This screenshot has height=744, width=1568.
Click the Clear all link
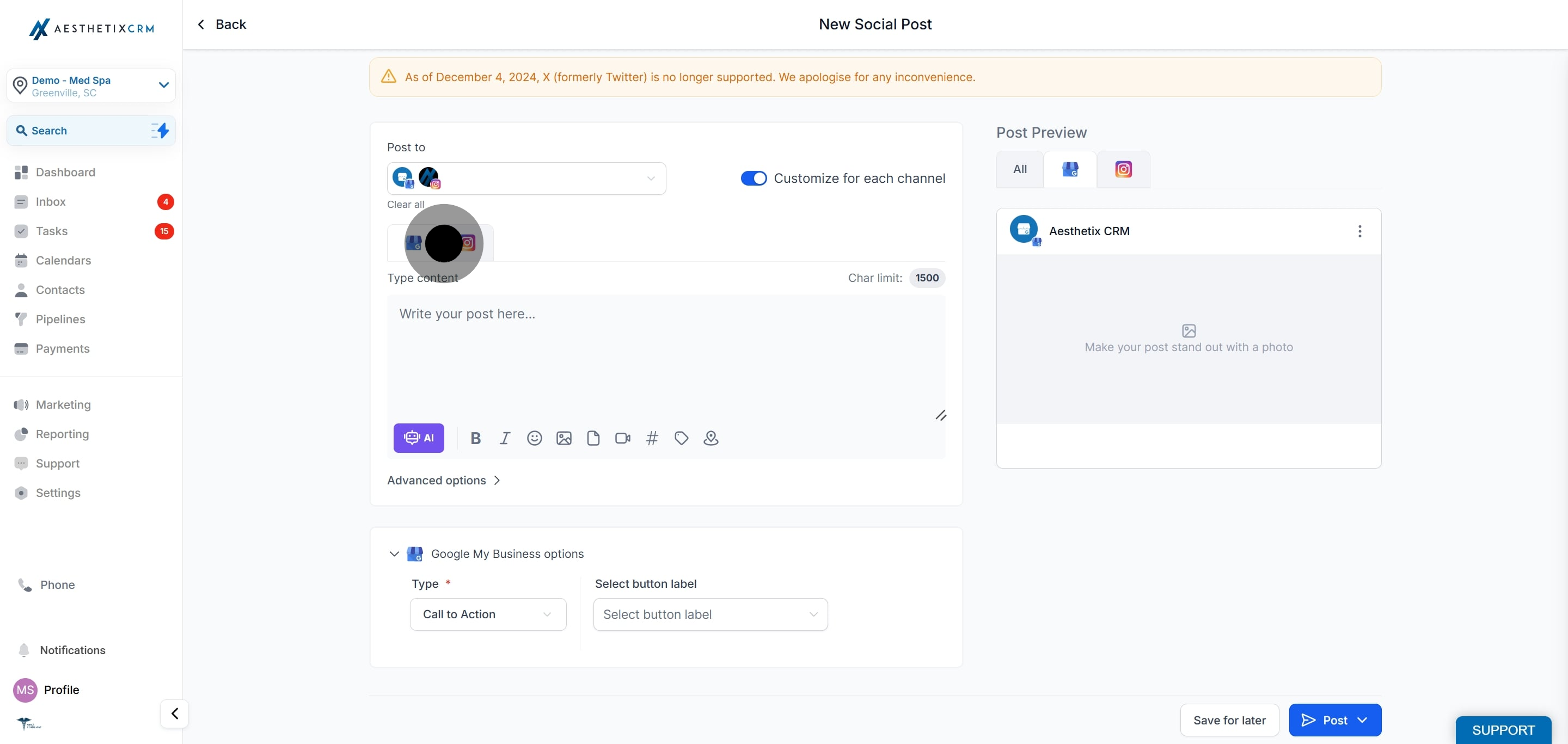[406, 205]
